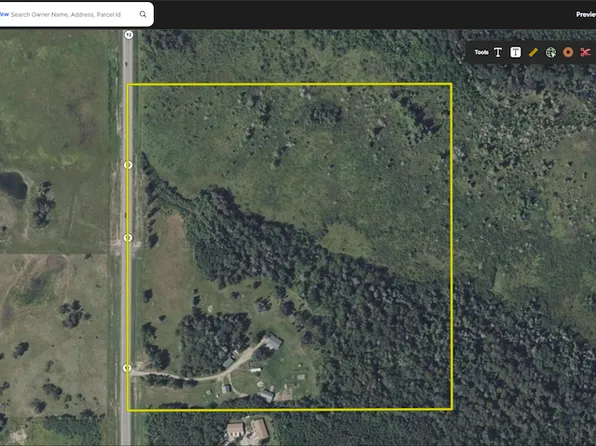The width and height of the screenshot is (596, 446).
Task: Select the red scissors tool
Action: [585, 52]
